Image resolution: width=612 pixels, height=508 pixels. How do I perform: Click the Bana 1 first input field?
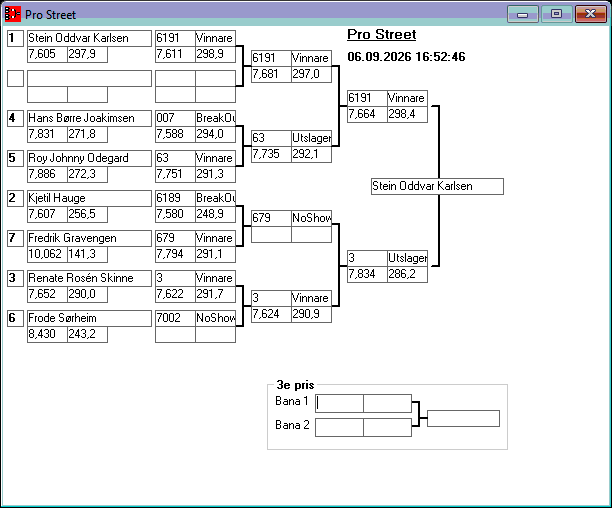(339, 403)
